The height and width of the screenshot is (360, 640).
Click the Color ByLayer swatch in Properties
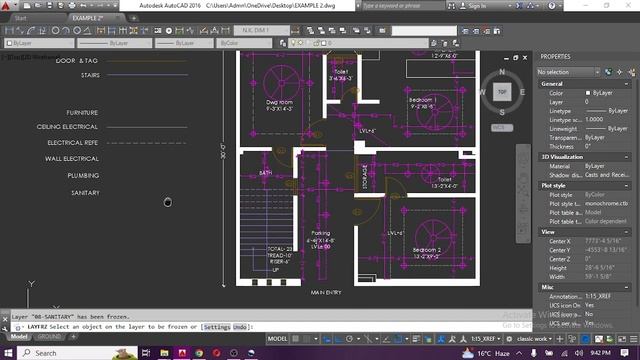click(x=588, y=93)
